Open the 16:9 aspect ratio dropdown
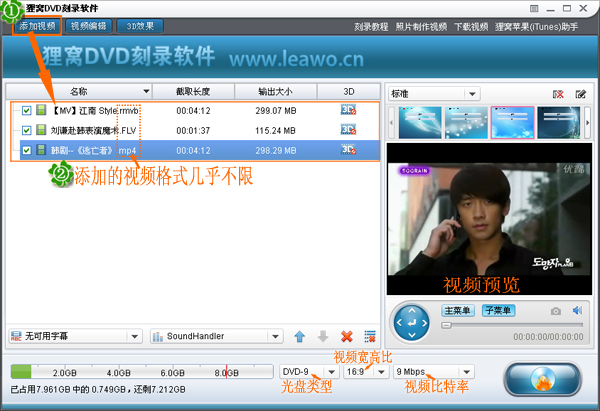This screenshot has height=411, width=600. [x=365, y=372]
